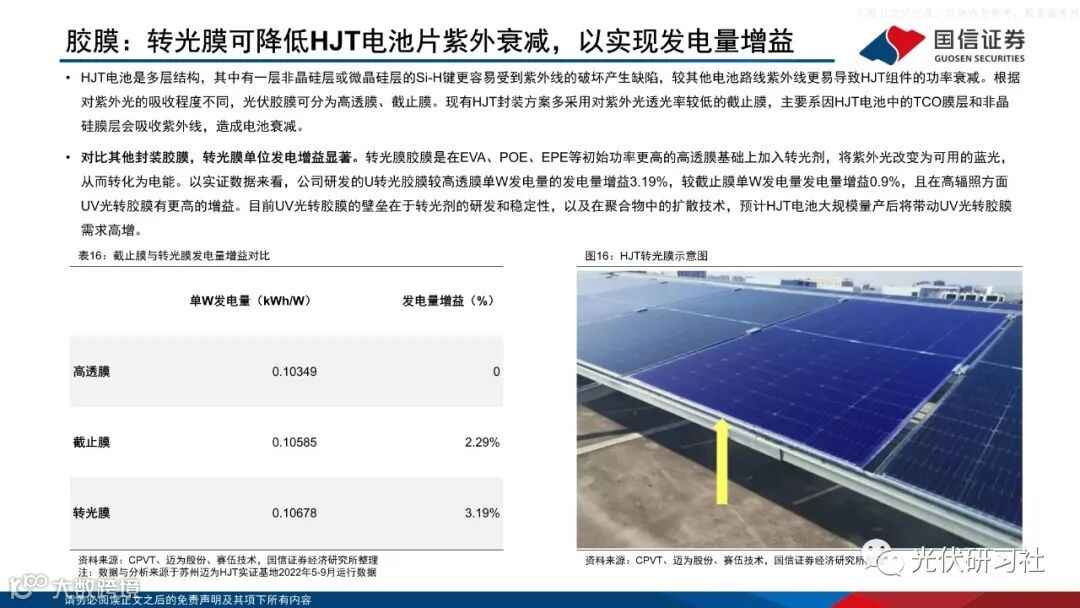Click the gain value 0 for 高透膜
Screen dimensions: 1080x608
pyautogui.click(x=496, y=372)
